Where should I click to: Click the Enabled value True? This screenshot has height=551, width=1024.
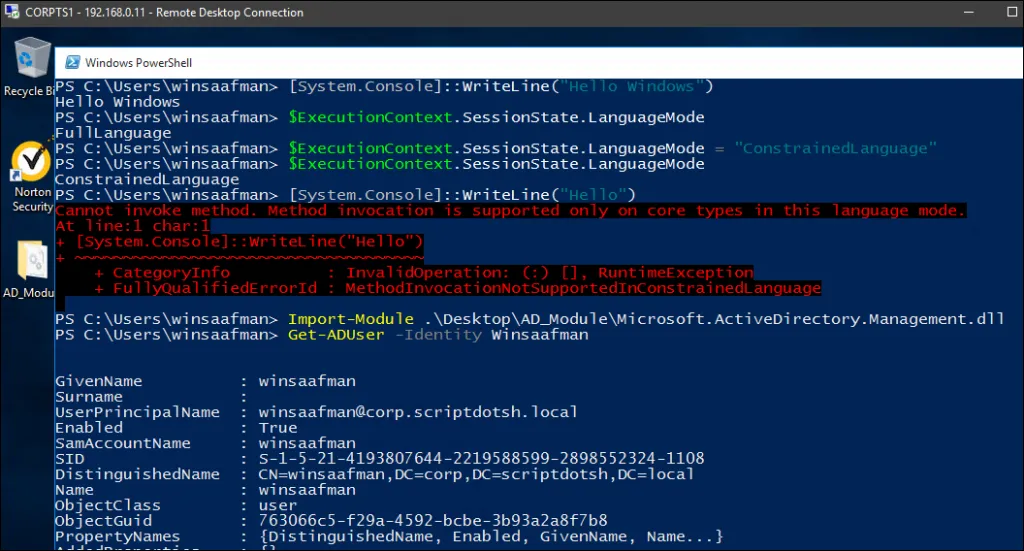(x=278, y=428)
